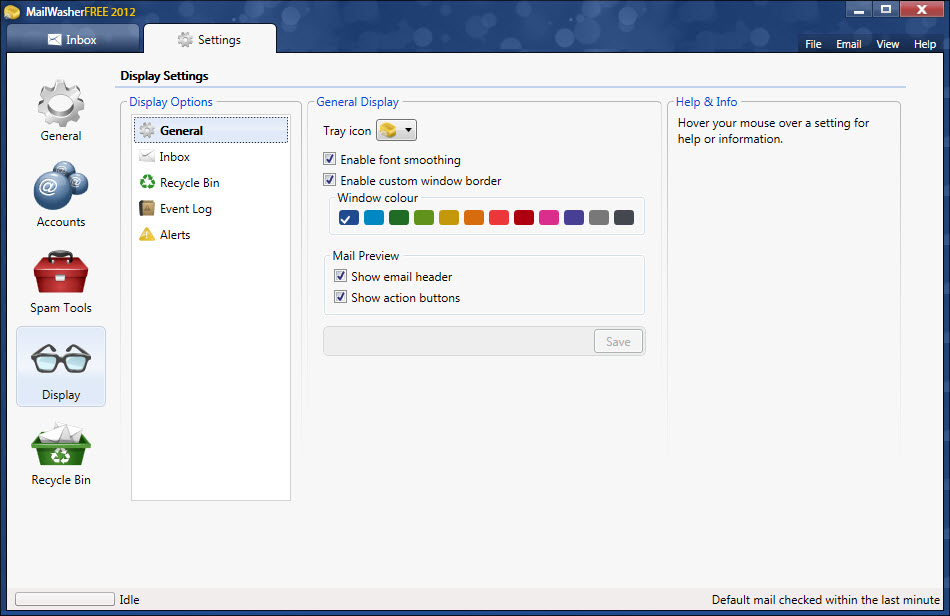
Task: Switch to the Inbox tab
Action: tap(73, 40)
